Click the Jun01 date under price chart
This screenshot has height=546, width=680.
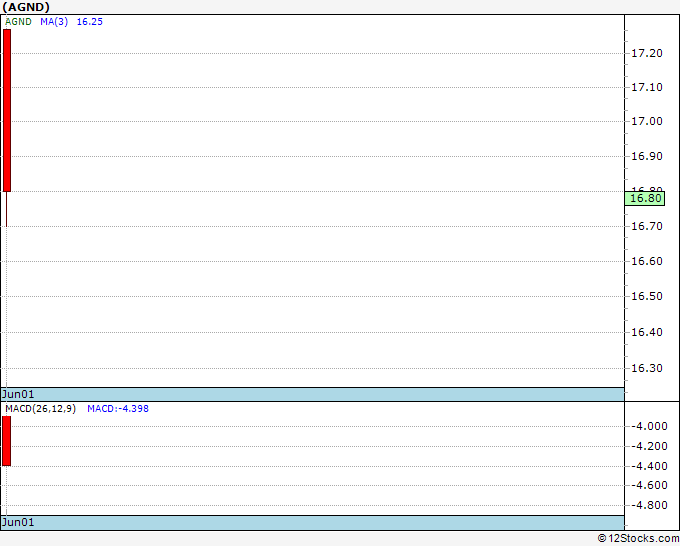click(x=18, y=394)
